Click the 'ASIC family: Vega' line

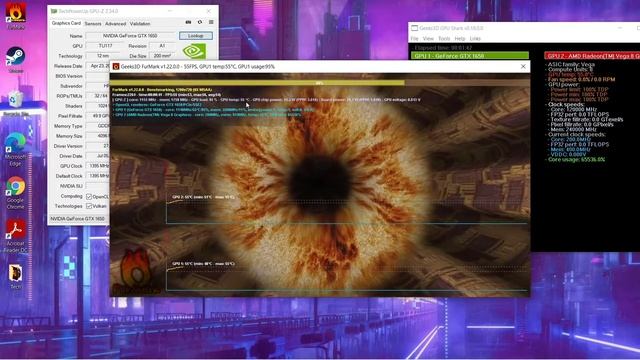point(571,64)
